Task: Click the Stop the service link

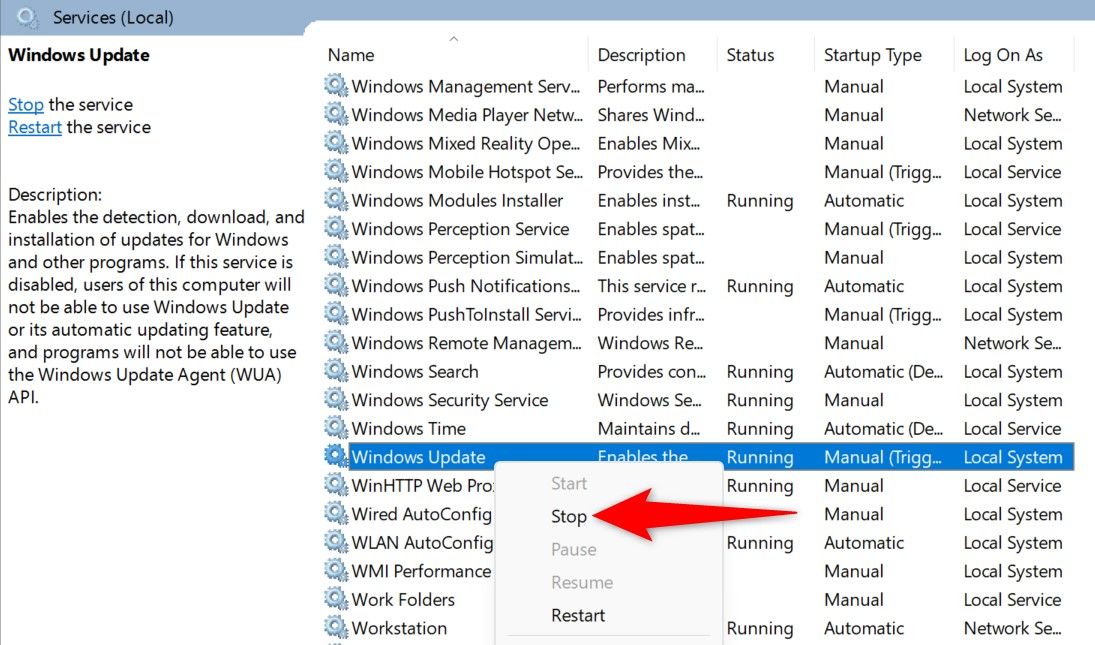Action: tap(26, 104)
